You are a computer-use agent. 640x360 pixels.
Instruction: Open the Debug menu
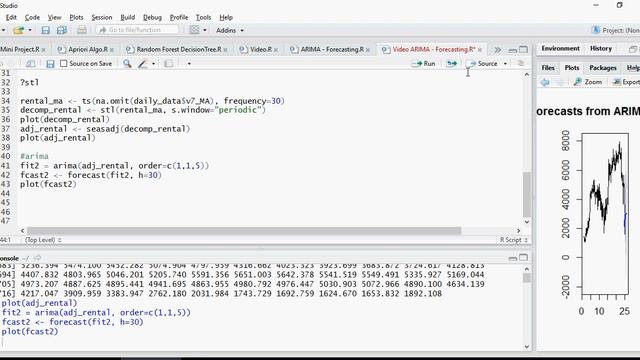tap(152, 17)
